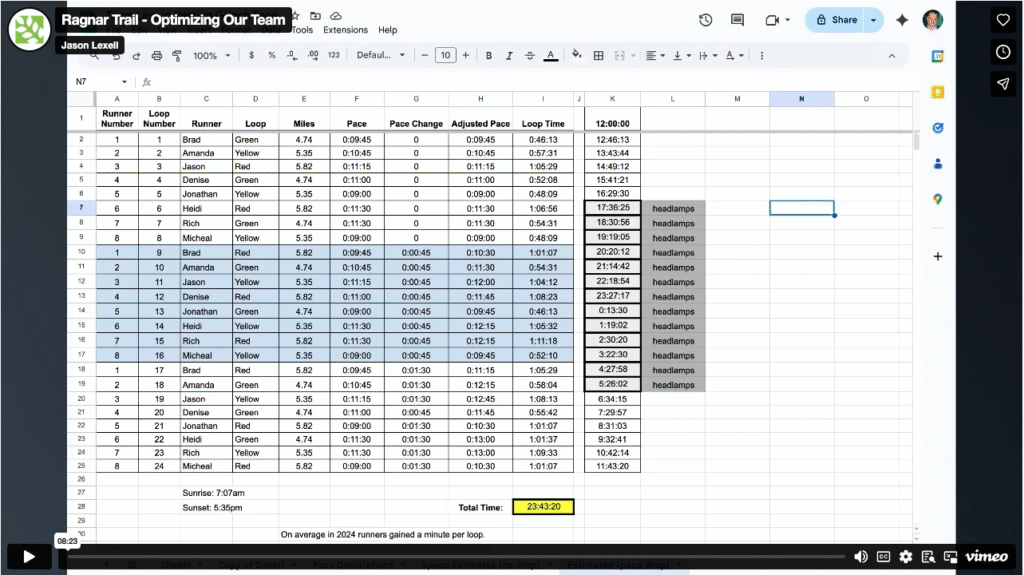
Task: Open the comments icon in Sheets header
Action: coord(738,20)
